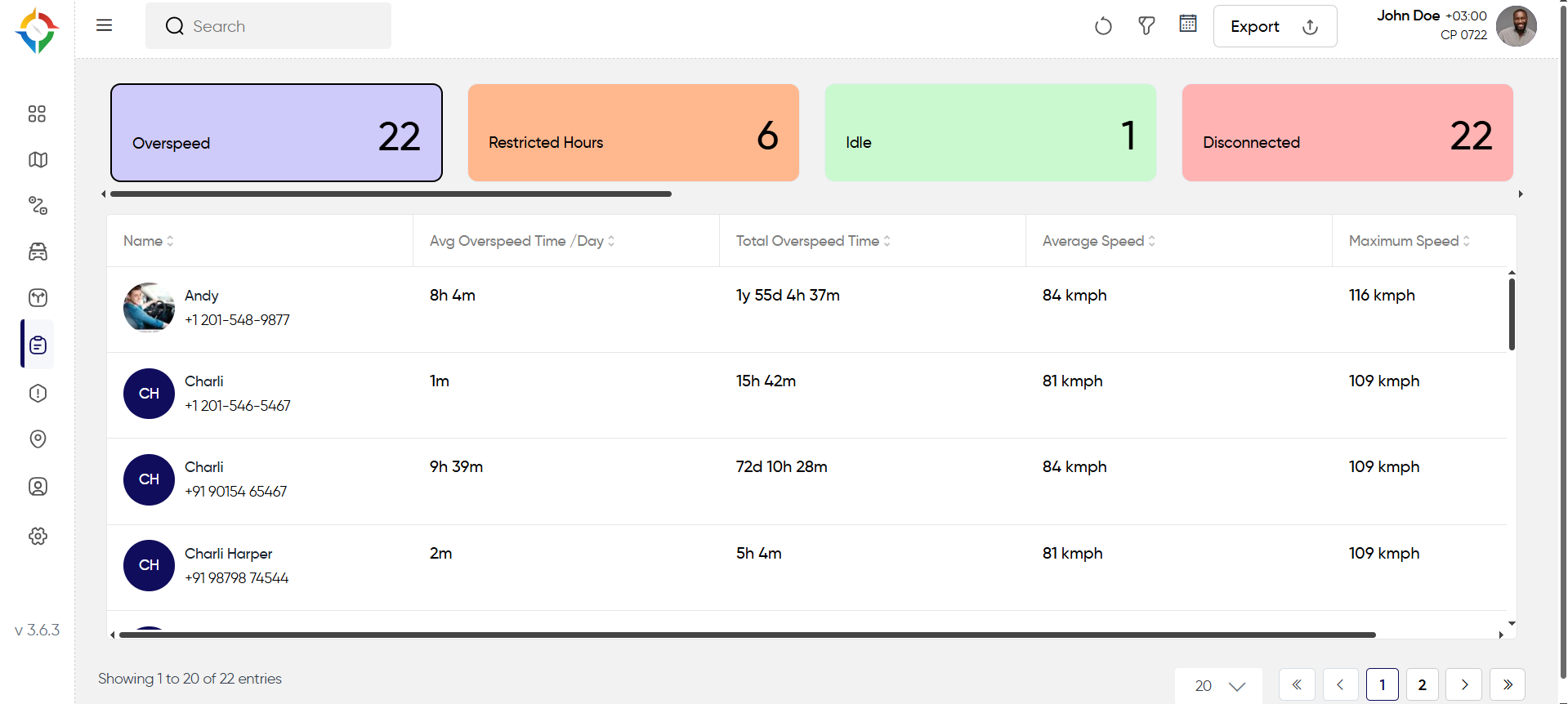
Task: Go to first page of results
Action: click(1297, 684)
